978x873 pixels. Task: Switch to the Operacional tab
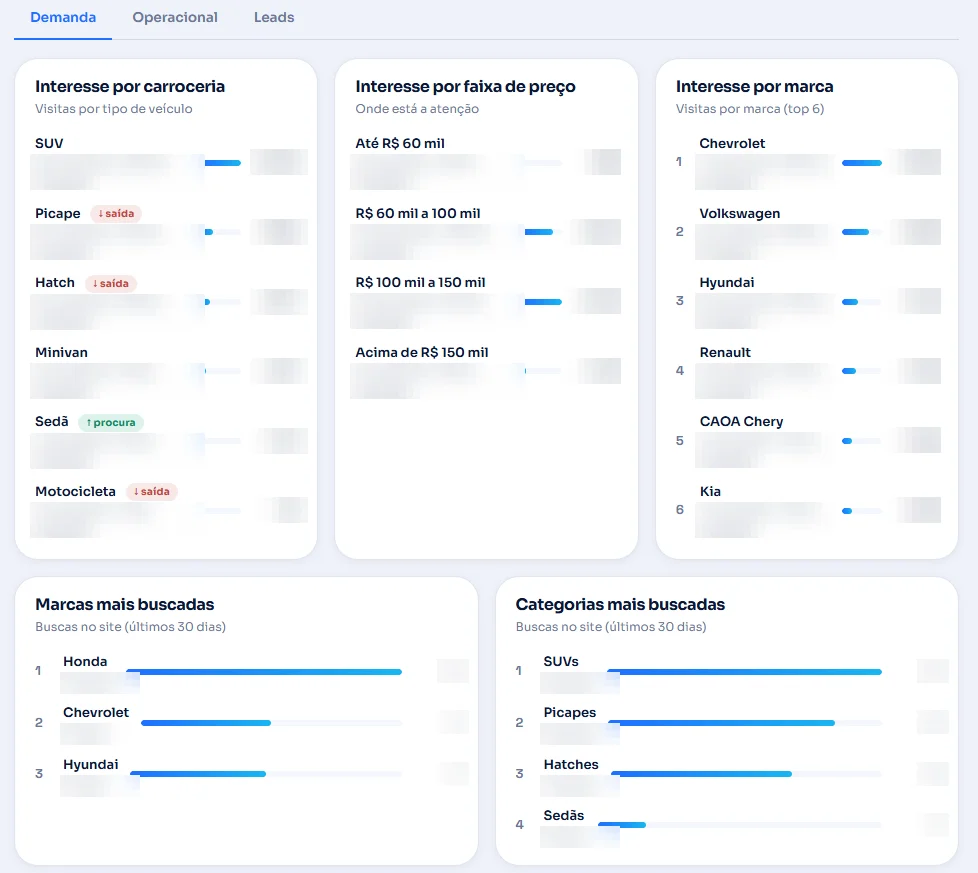pos(175,17)
